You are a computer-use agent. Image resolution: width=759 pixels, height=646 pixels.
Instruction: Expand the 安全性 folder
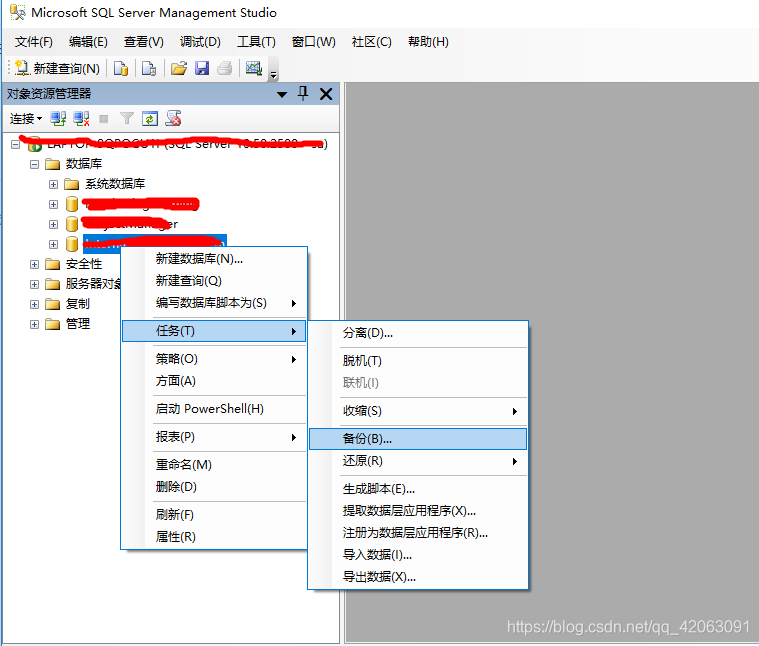coord(34,264)
